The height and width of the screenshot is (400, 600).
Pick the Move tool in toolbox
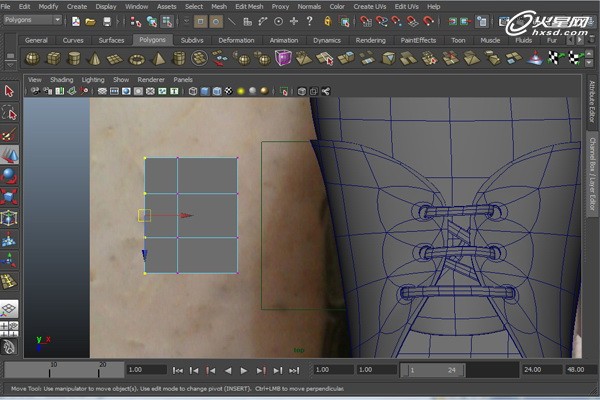pyautogui.click(x=9, y=154)
